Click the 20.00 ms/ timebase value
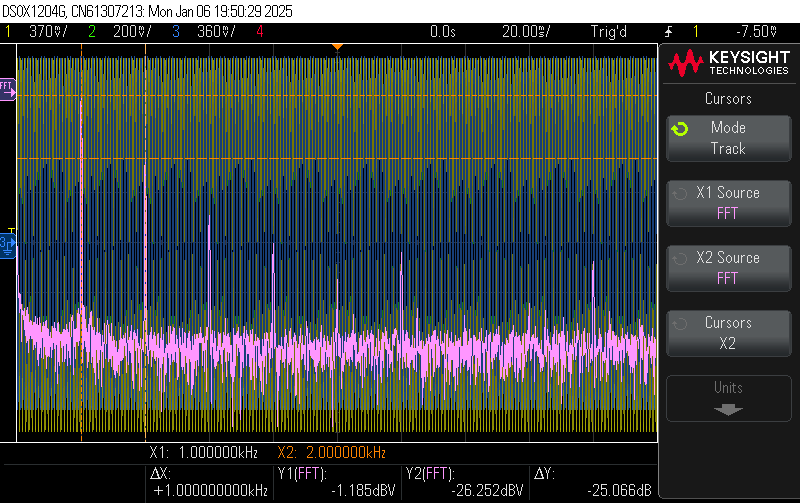The height and width of the screenshot is (503, 800). tap(526, 32)
